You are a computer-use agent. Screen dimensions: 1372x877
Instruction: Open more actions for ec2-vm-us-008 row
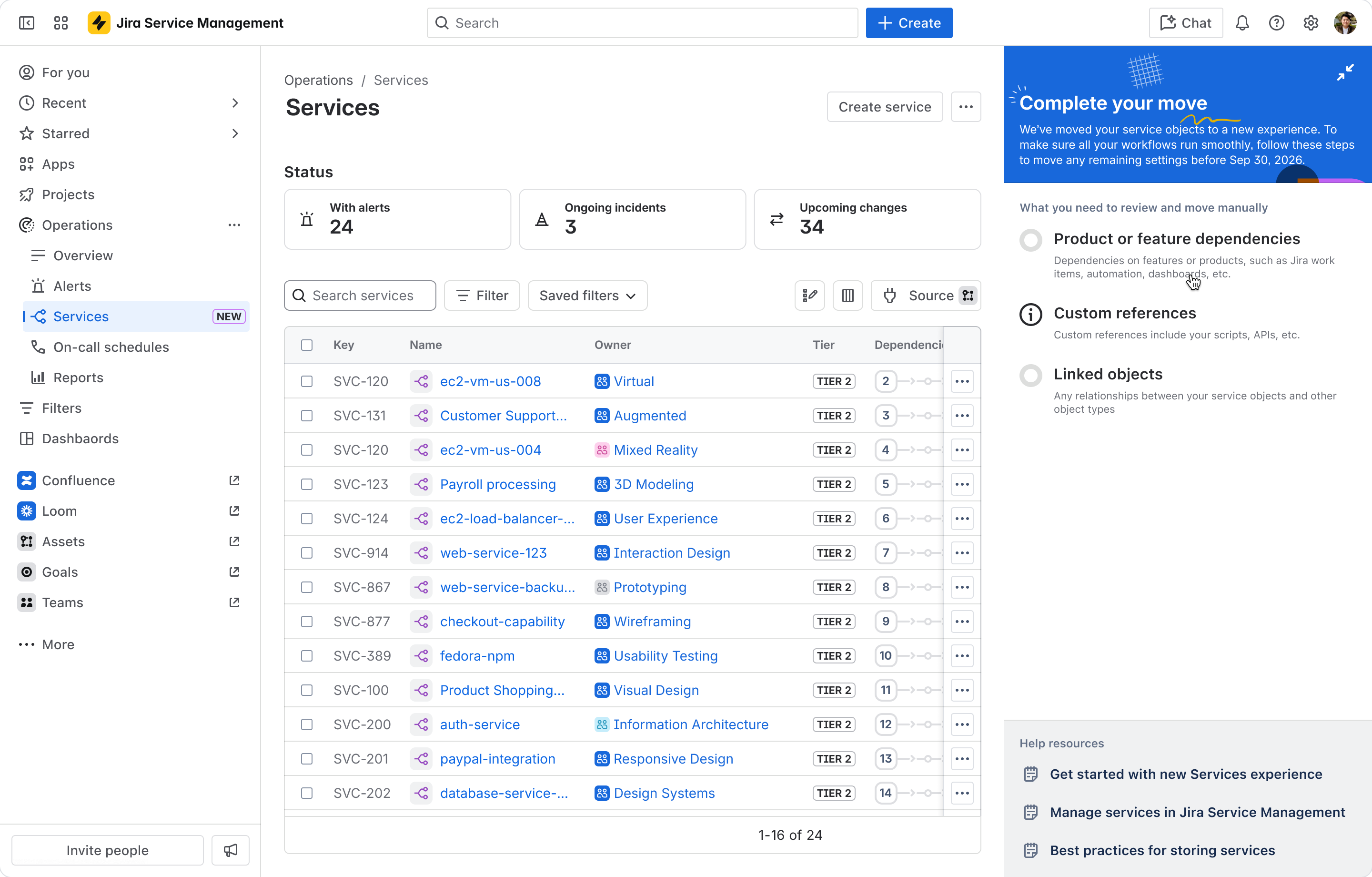pos(962,381)
